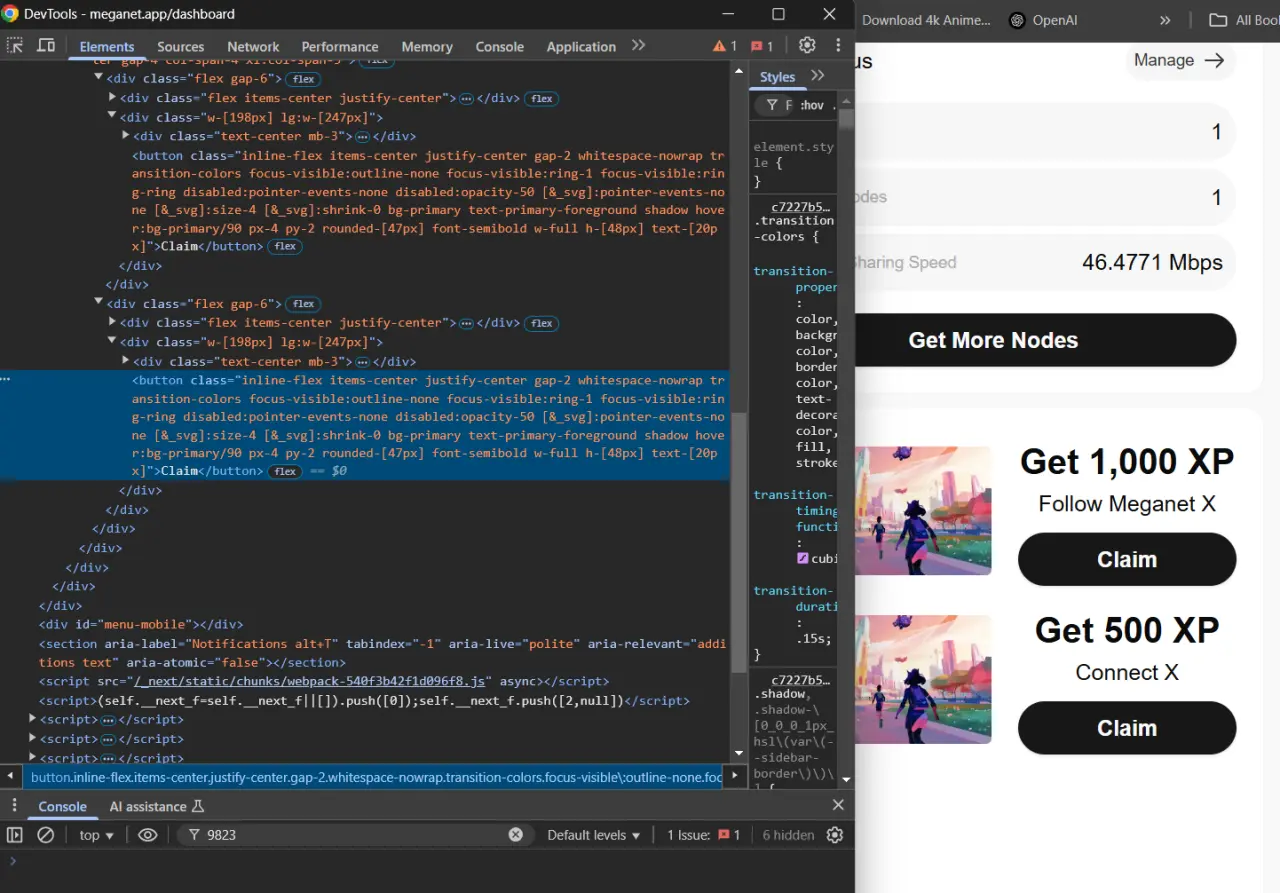Close the console drawer
Image resolution: width=1280 pixels, height=893 pixels.
tap(838, 806)
